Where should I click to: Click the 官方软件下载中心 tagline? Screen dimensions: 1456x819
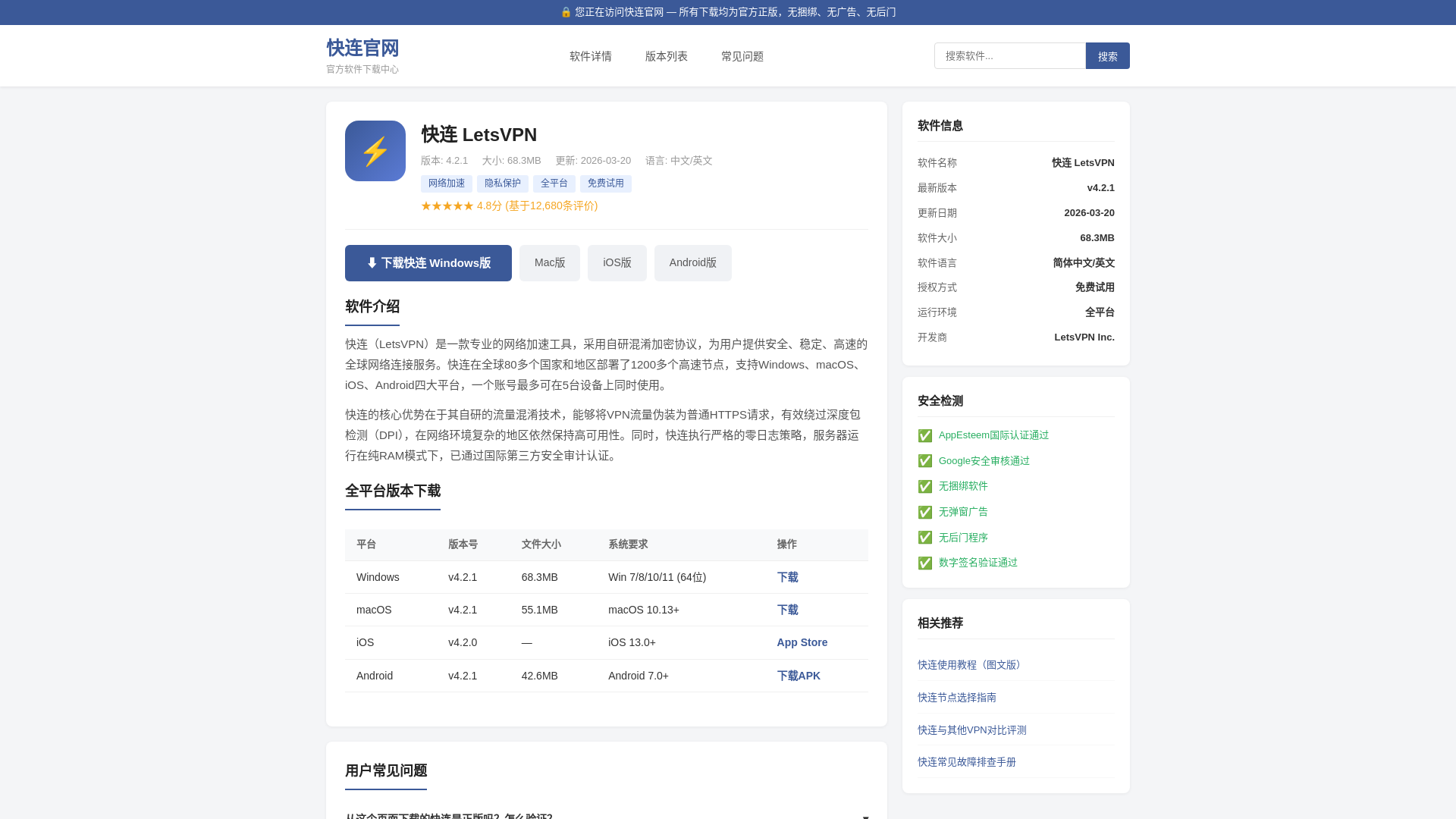362,70
